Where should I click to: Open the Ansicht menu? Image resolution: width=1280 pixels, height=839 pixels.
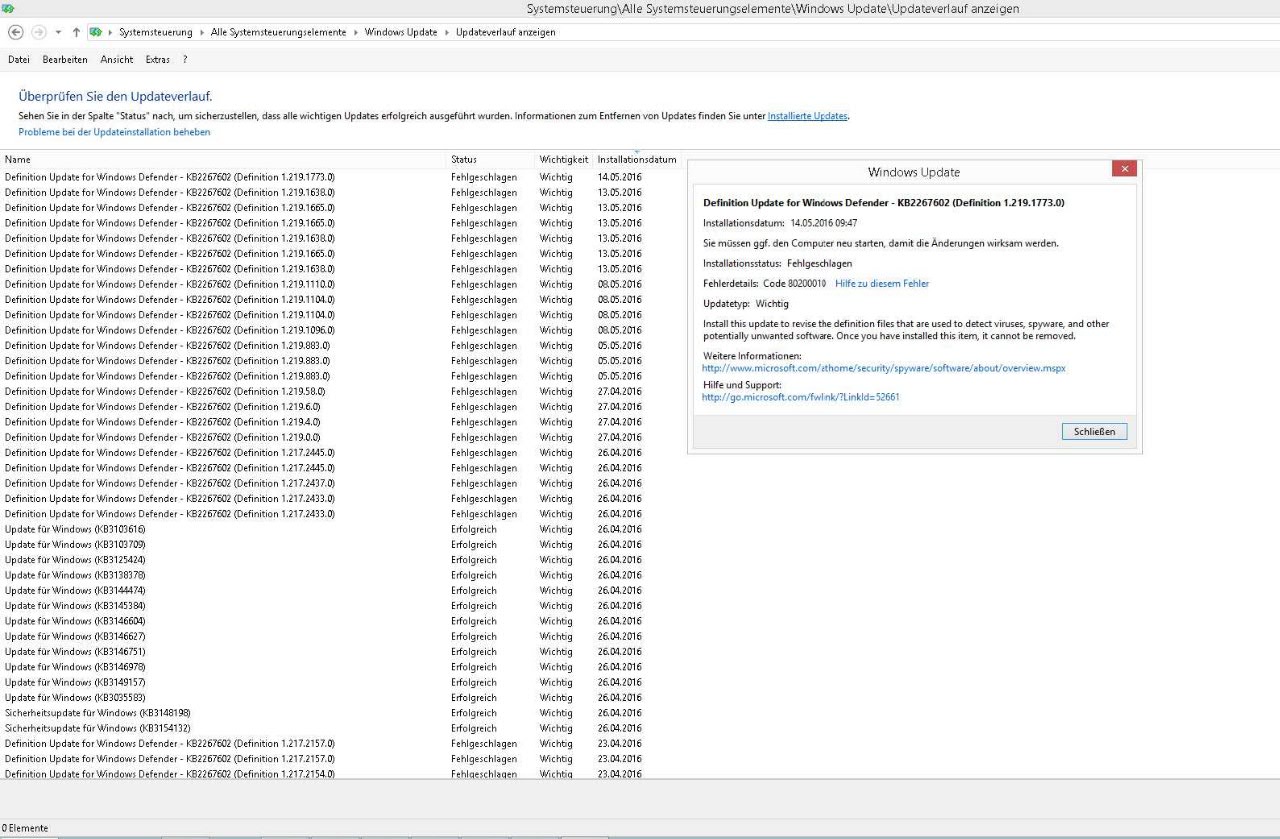[117, 60]
